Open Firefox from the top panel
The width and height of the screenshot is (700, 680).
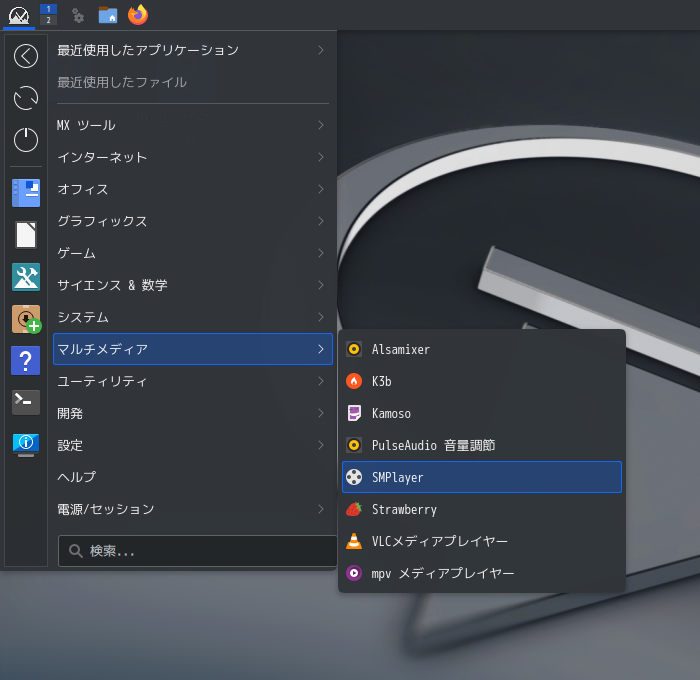click(138, 15)
